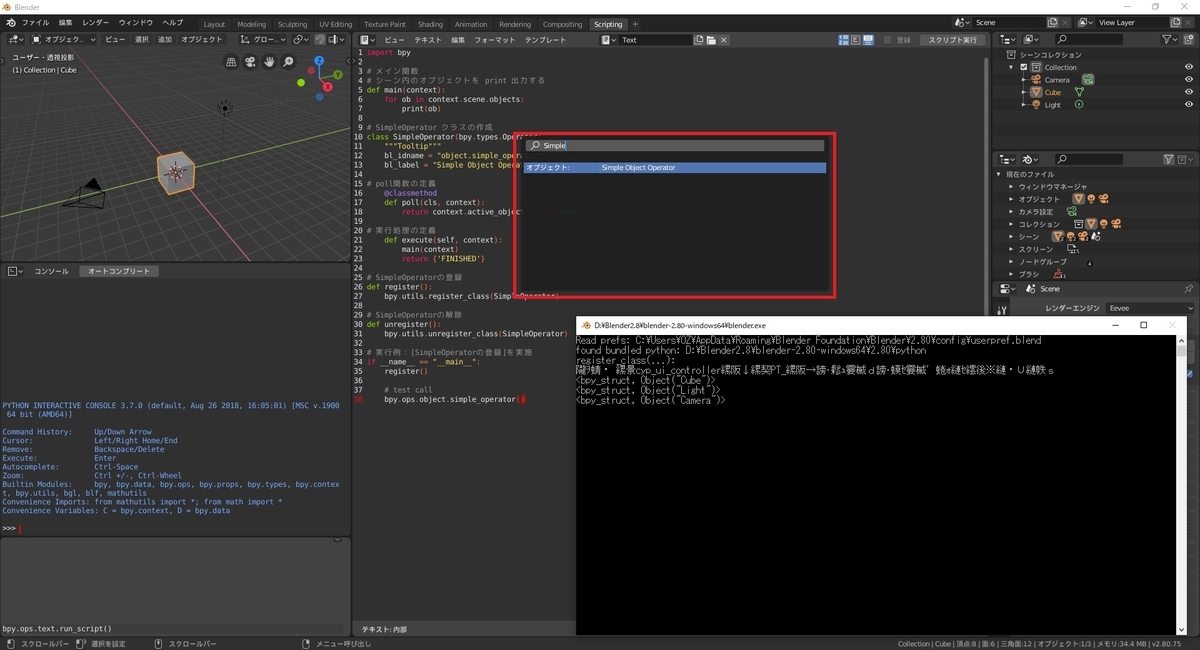Unlink the Text datablock with X icon
1200x650 pixels.
coord(724,40)
